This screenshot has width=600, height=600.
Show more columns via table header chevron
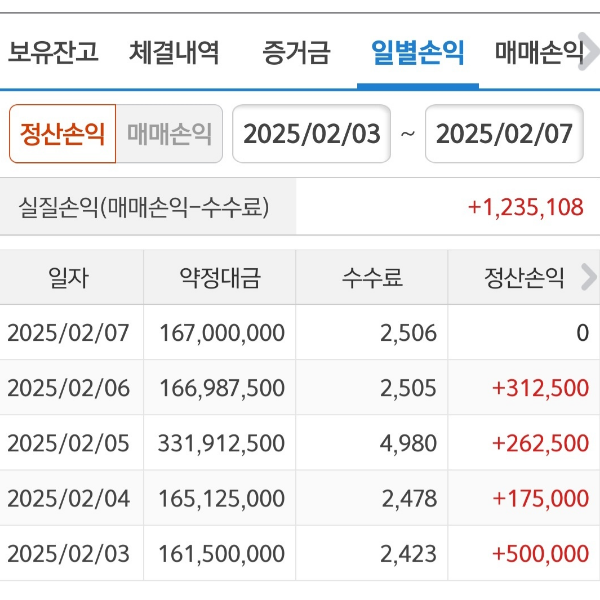588,278
